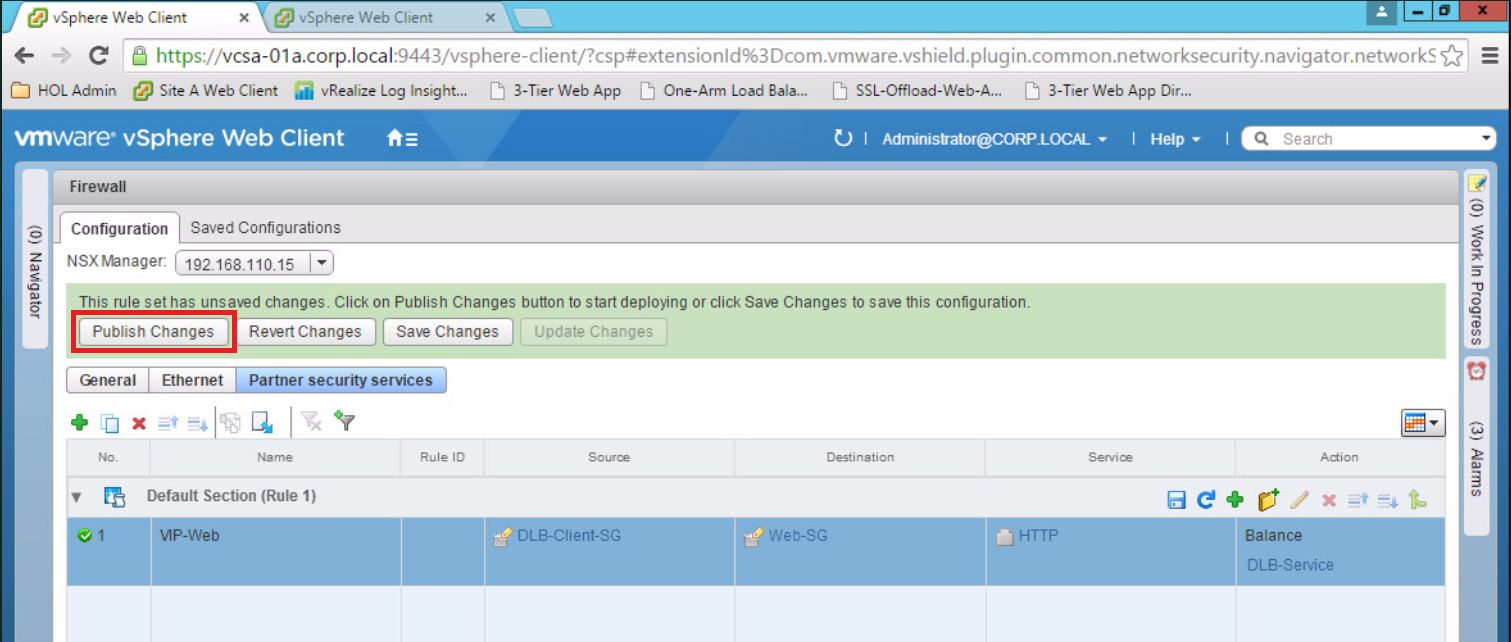The height and width of the screenshot is (642, 1511).
Task: Select the General rules tab
Action: point(107,380)
